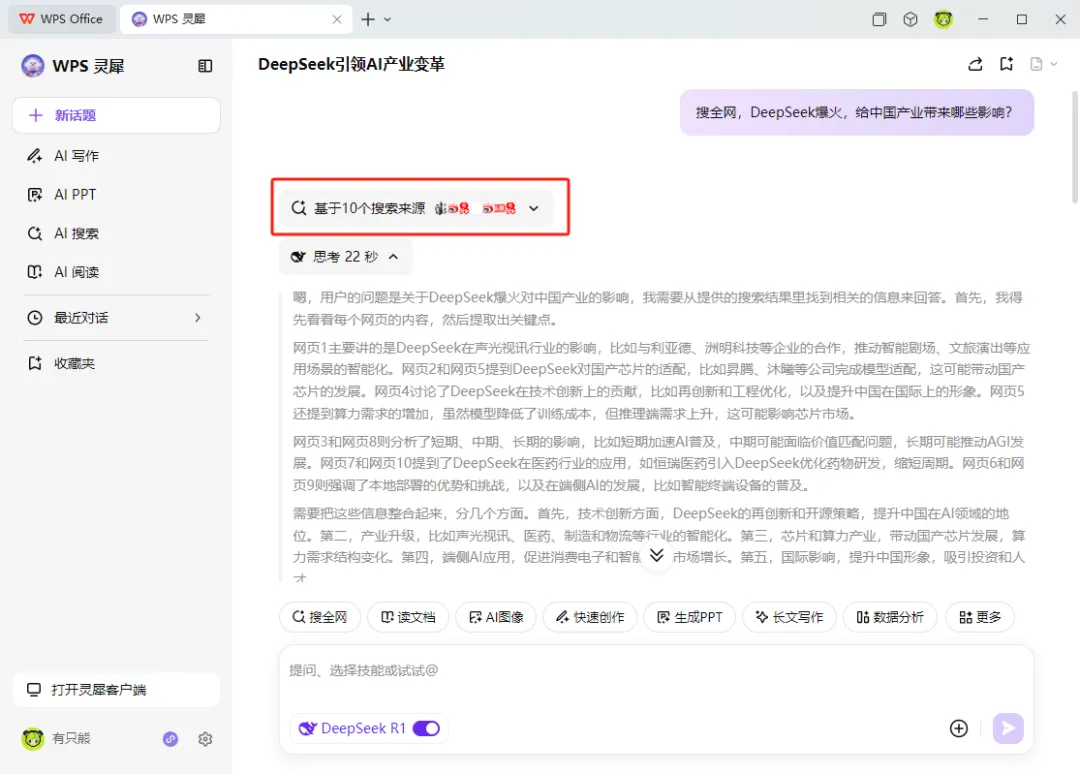This screenshot has height=774, width=1080.
Task: Open AI 阅读 from sidebar
Action: coord(76,272)
